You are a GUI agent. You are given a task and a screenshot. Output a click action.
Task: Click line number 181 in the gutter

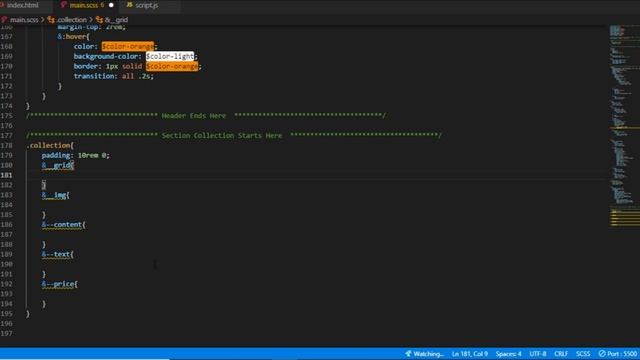pos(7,175)
